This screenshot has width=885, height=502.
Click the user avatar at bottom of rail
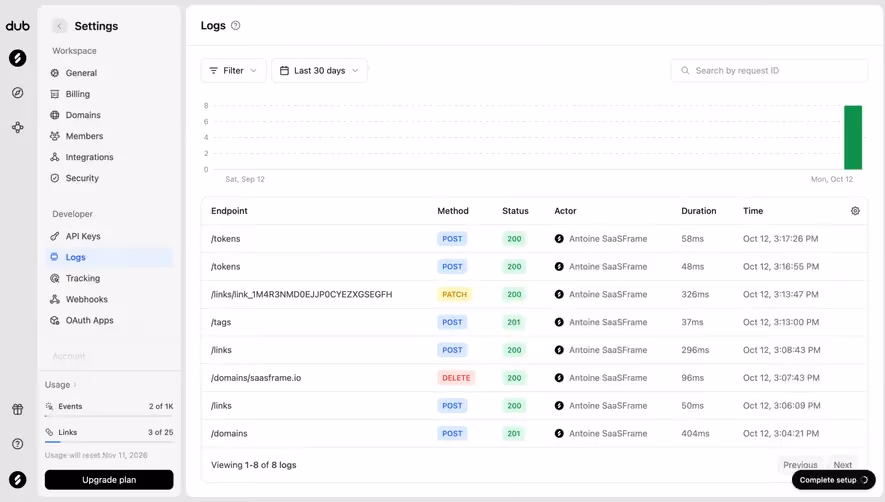17,480
